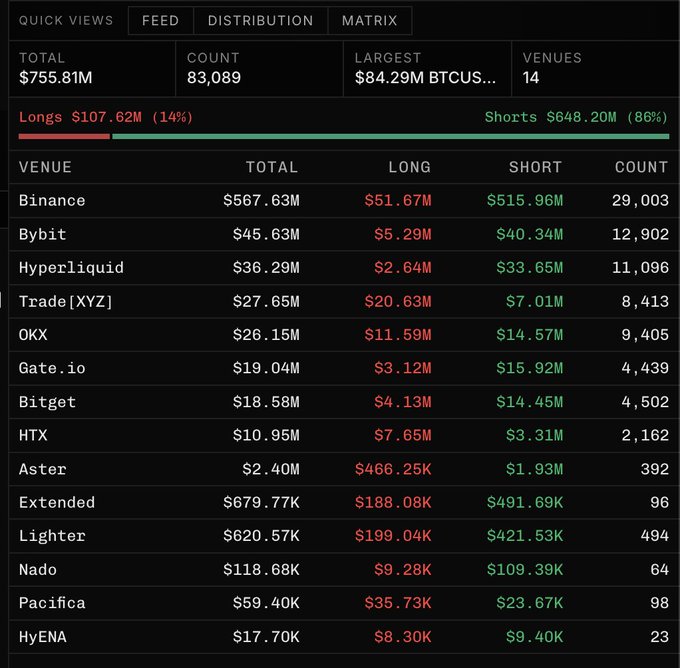Click HTX long value $7.65M

[402, 435]
